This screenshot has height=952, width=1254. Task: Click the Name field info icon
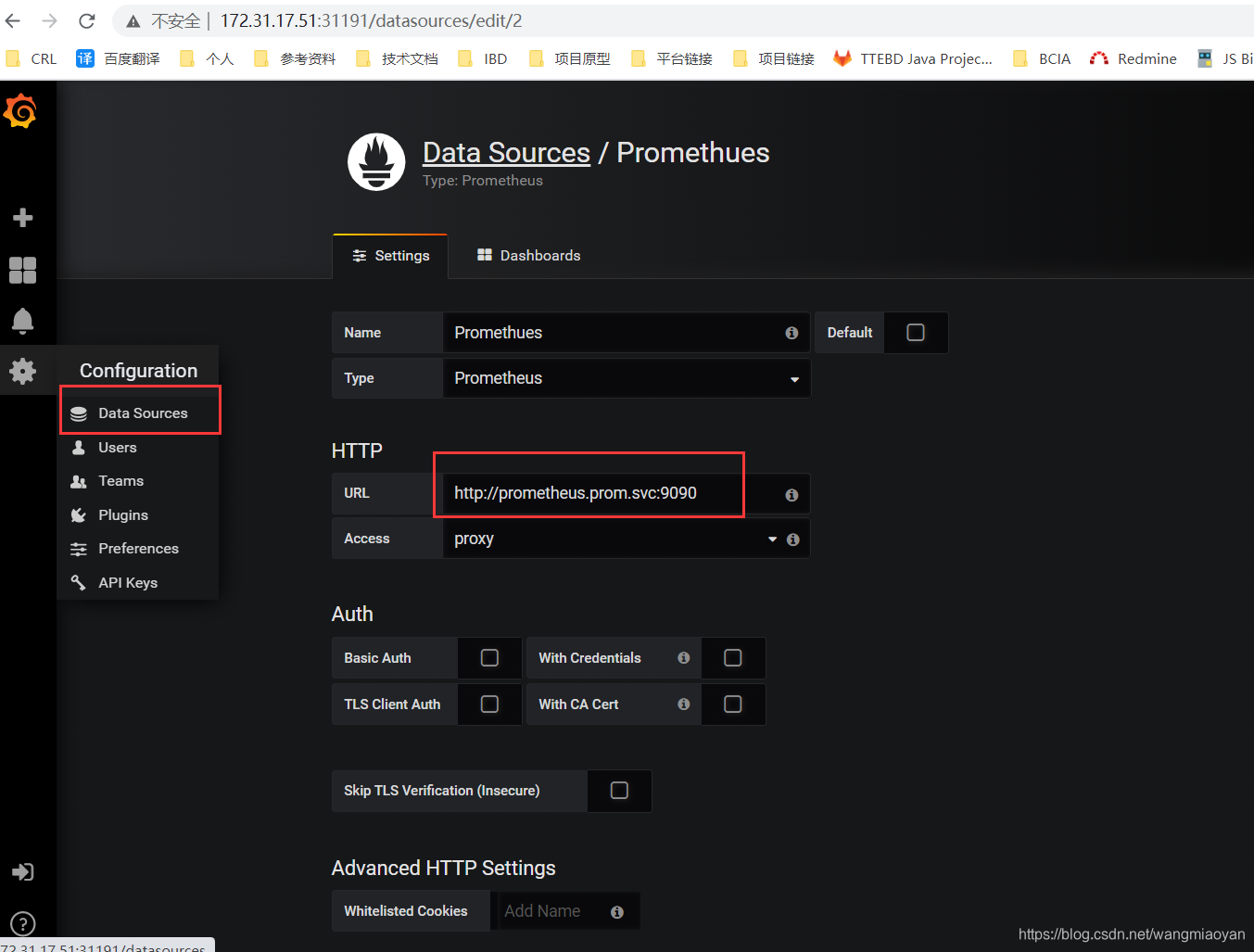(792, 333)
